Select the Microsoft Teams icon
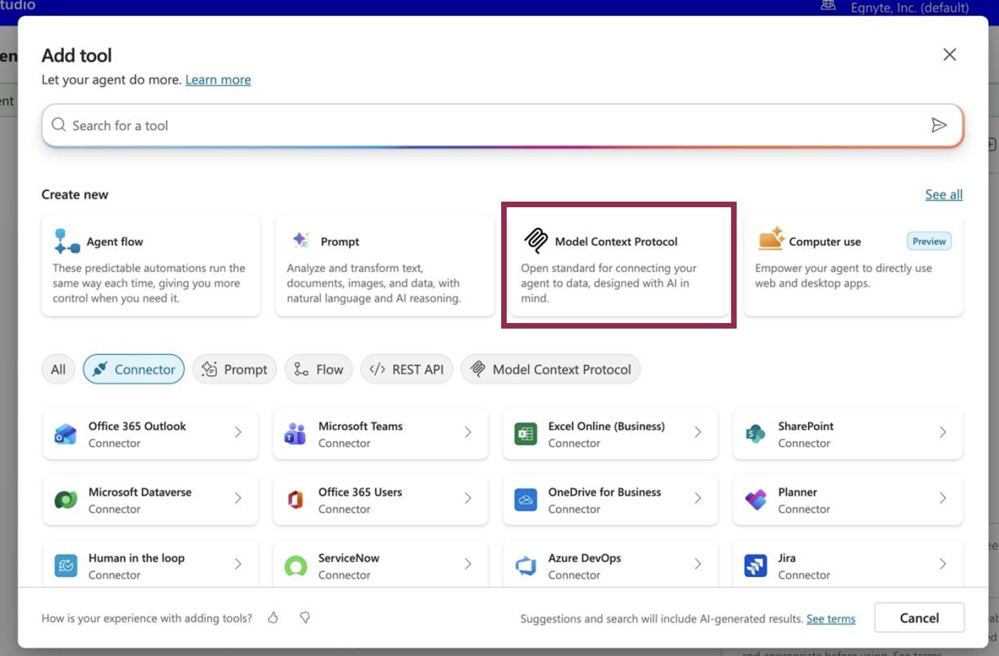999x656 pixels. [295, 434]
